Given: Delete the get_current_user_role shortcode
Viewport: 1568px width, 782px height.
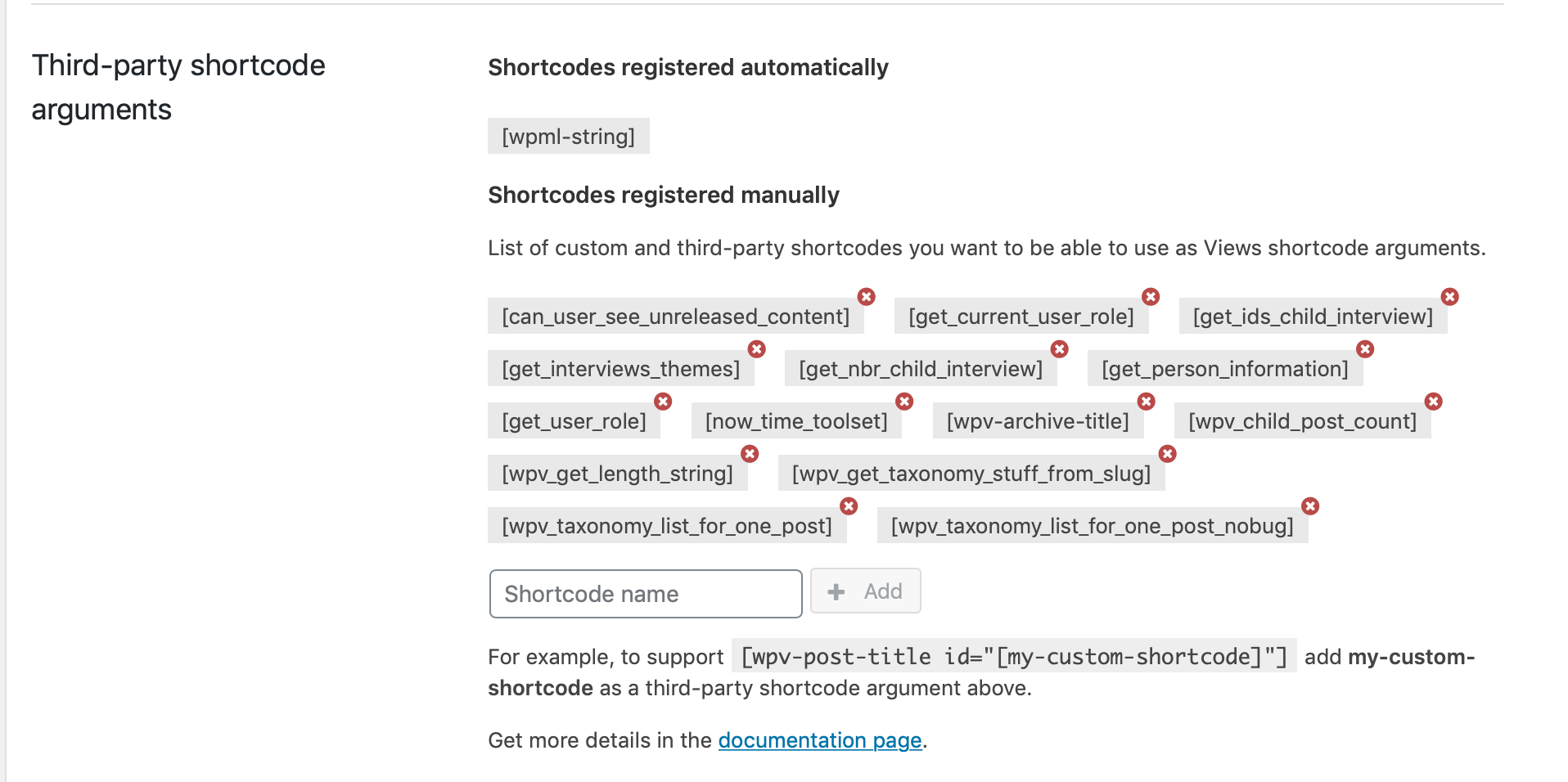Looking at the screenshot, I should click(1151, 297).
